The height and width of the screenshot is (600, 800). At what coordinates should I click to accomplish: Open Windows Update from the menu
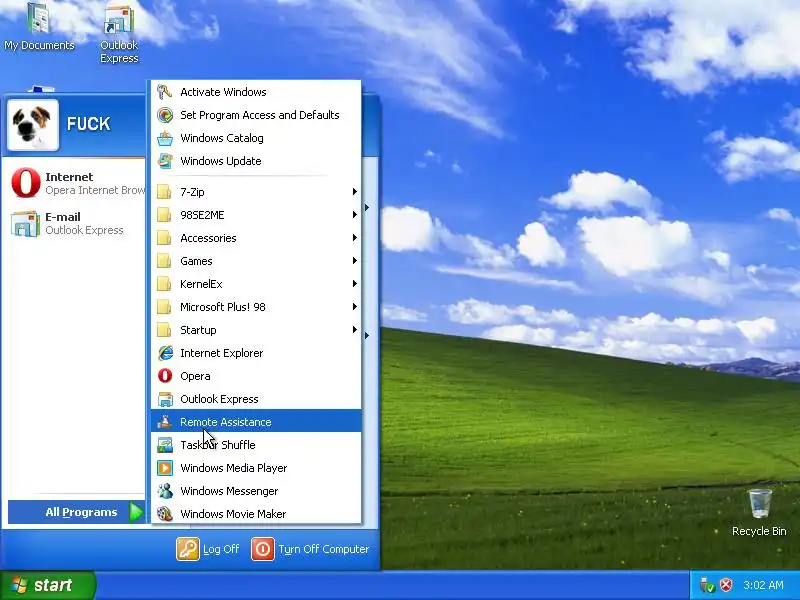pos(256,161)
